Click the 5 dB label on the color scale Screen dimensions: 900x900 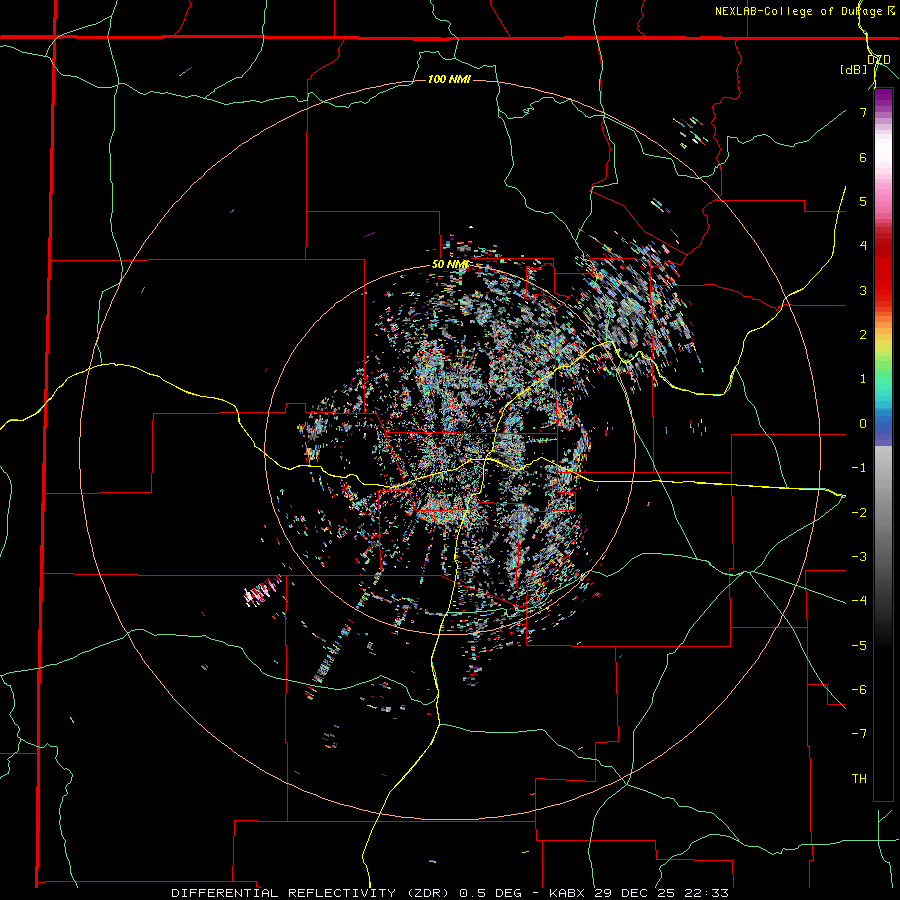[863, 201]
